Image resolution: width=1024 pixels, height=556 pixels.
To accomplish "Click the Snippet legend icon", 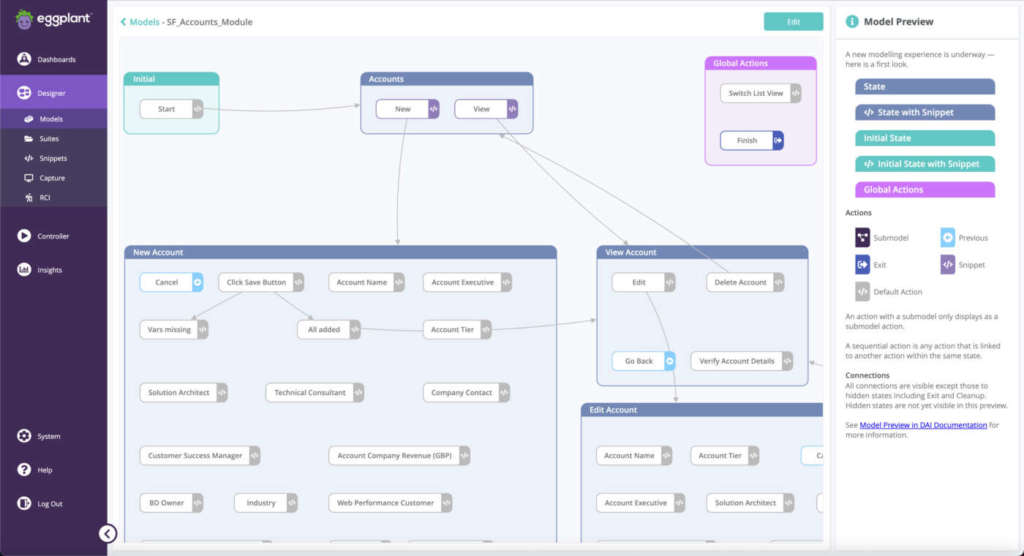I will 948,265.
